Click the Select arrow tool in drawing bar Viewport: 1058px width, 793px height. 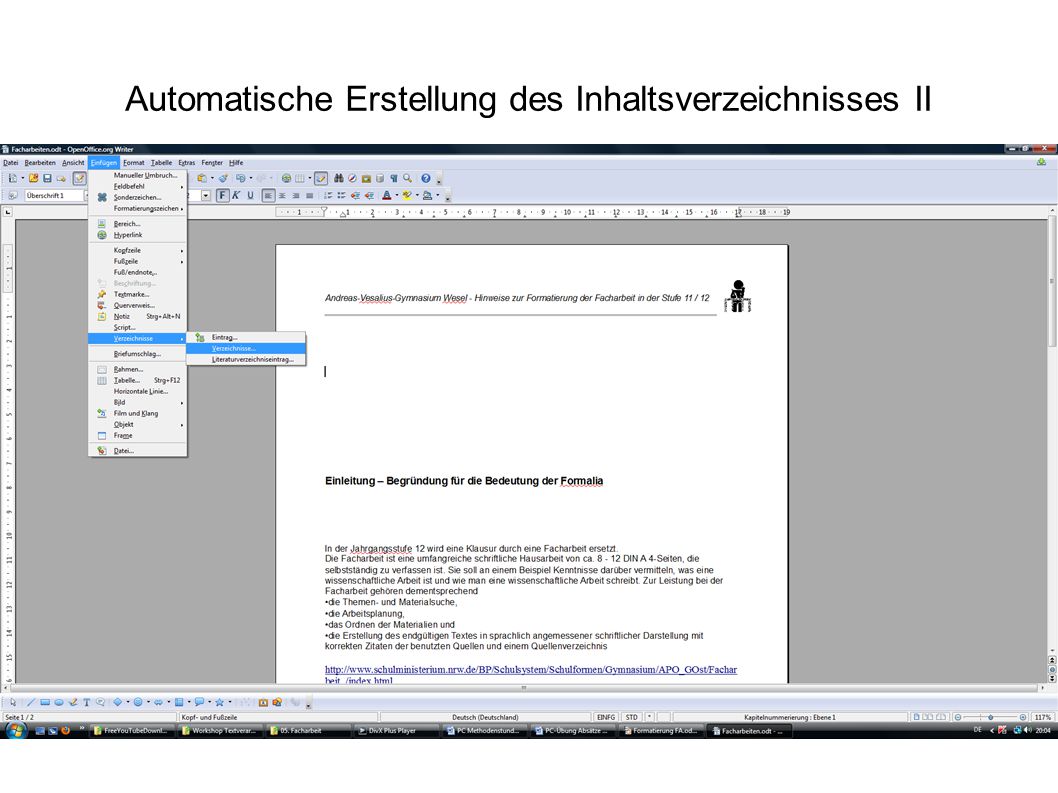click(x=13, y=702)
